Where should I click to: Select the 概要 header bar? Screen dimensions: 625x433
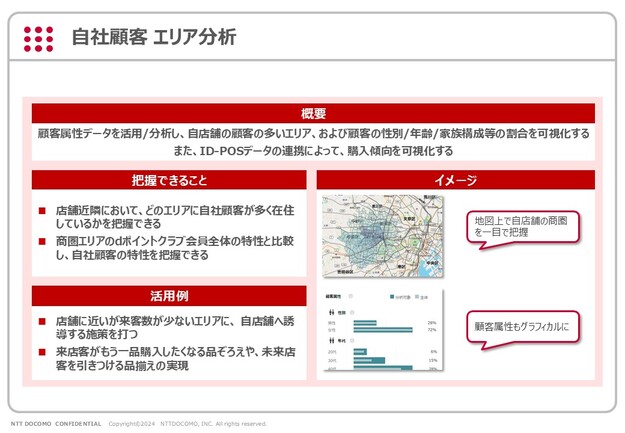click(x=313, y=114)
